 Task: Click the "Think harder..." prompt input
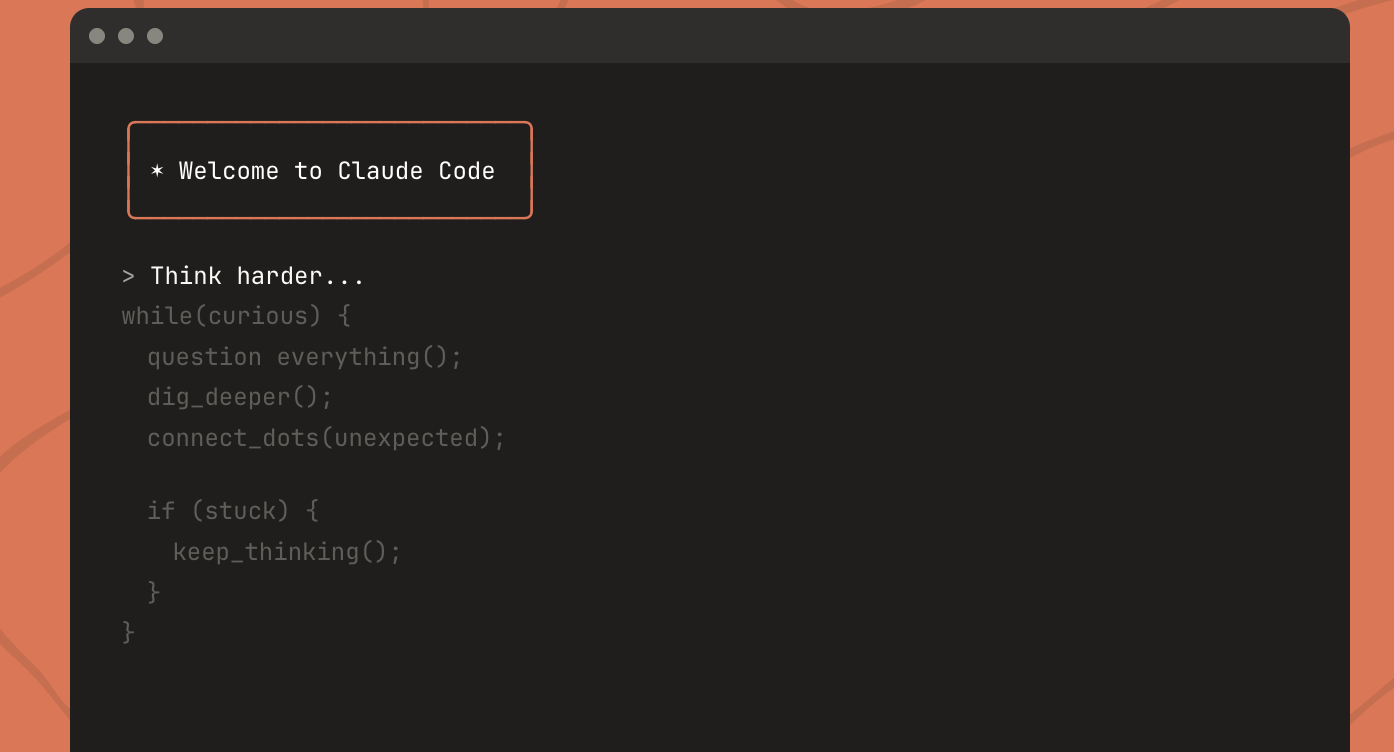pos(258,277)
